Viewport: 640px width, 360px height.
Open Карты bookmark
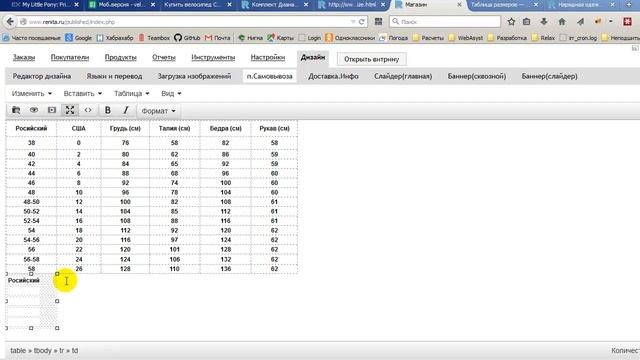(280, 38)
